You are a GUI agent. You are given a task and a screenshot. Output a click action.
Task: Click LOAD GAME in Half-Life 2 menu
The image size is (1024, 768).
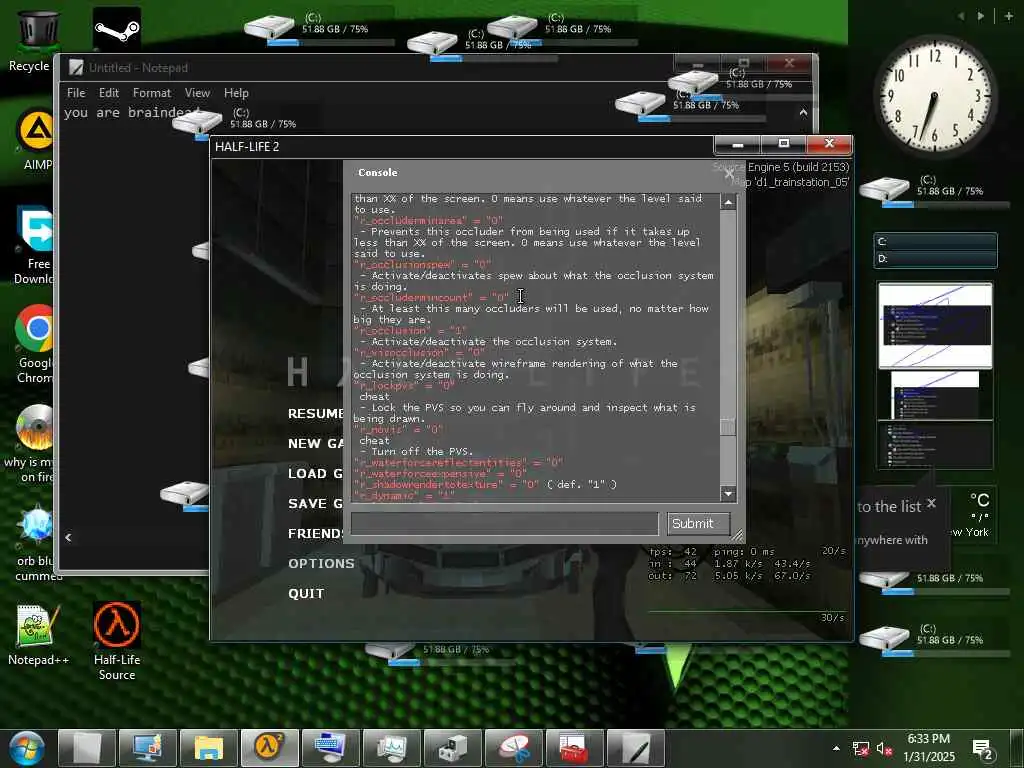[315, 473]
